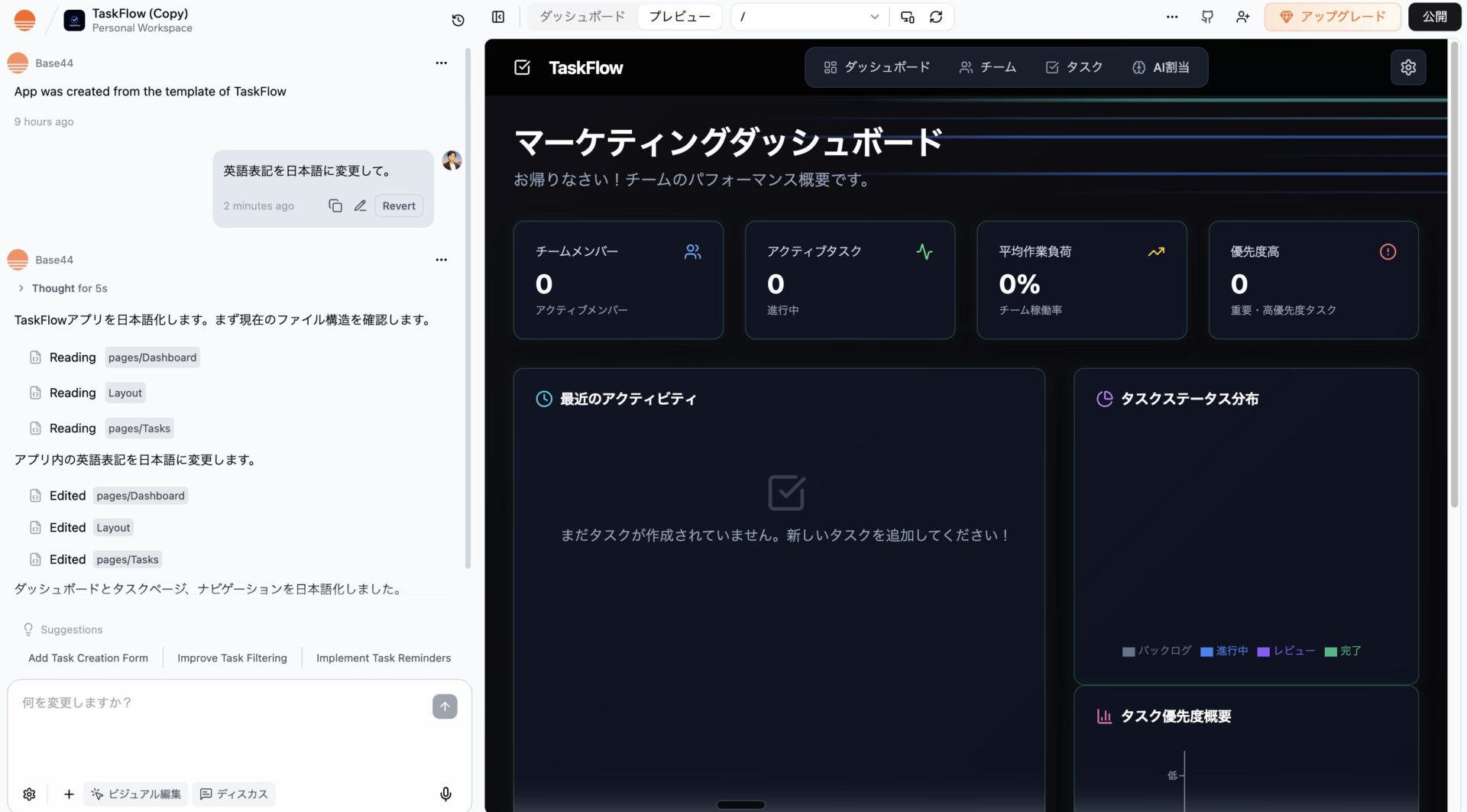The height and width of the screenshot is (812, 1467).
Task: Click the Revert button
Action: [398, 205]
